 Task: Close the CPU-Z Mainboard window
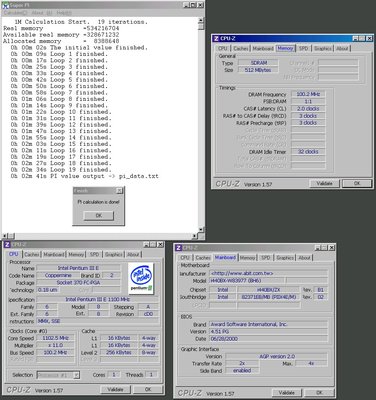click(x=331, y=248)
